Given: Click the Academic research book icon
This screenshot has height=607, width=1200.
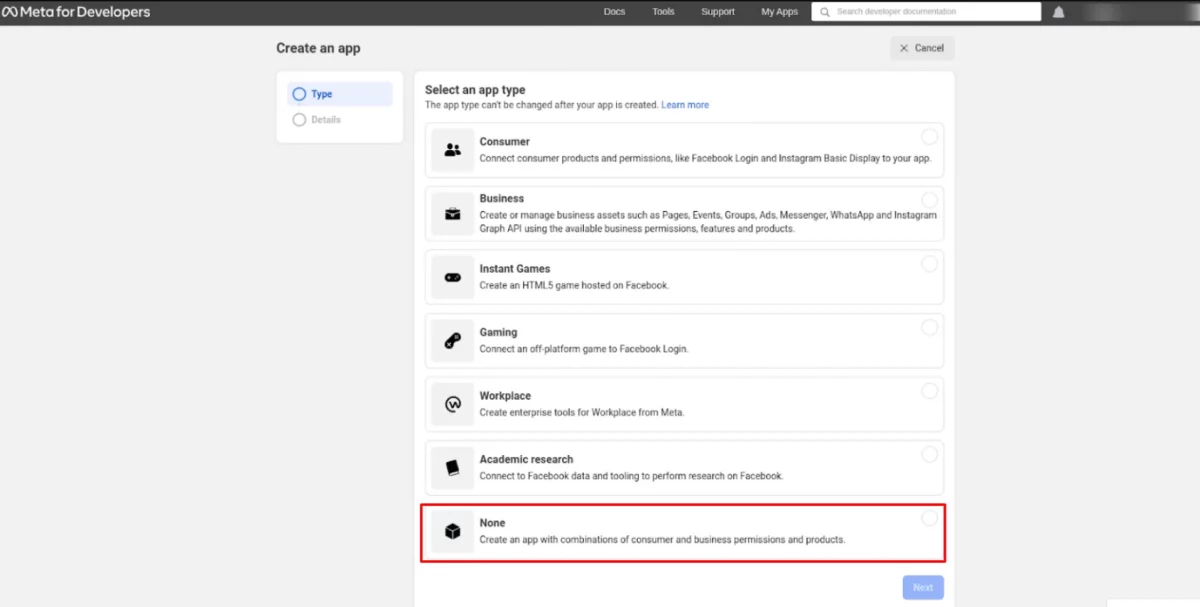Looking at the screenshot, I should [453, 468].
